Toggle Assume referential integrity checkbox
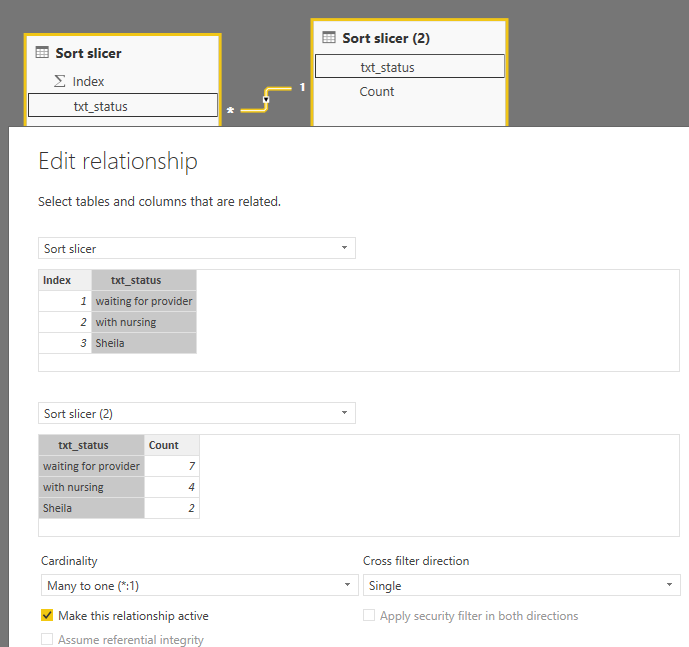This screenshot has width=689, height=647. pos(47,639)
